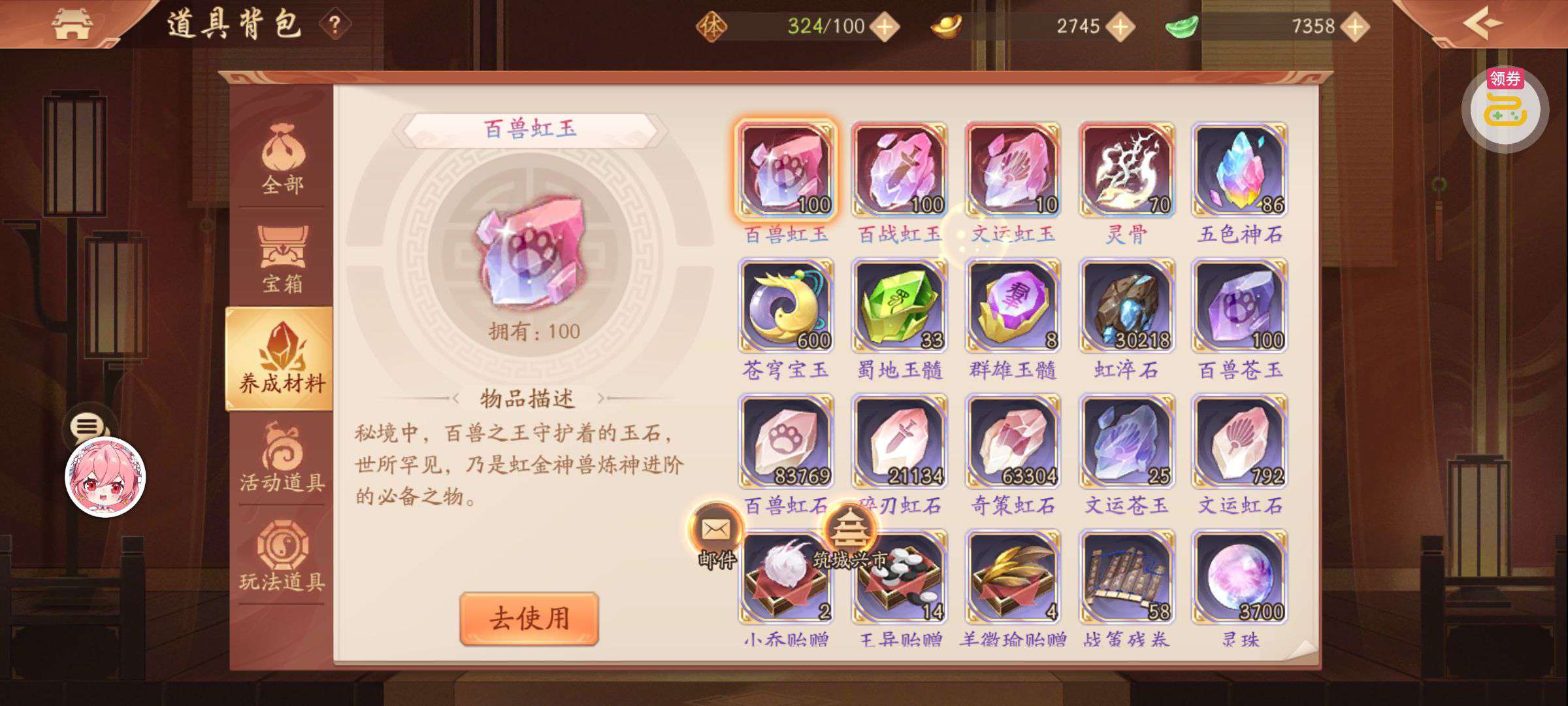Screen dimensions: 1568x706
Task: Open the 邮件 mail icon
Action: pos(716,535)
